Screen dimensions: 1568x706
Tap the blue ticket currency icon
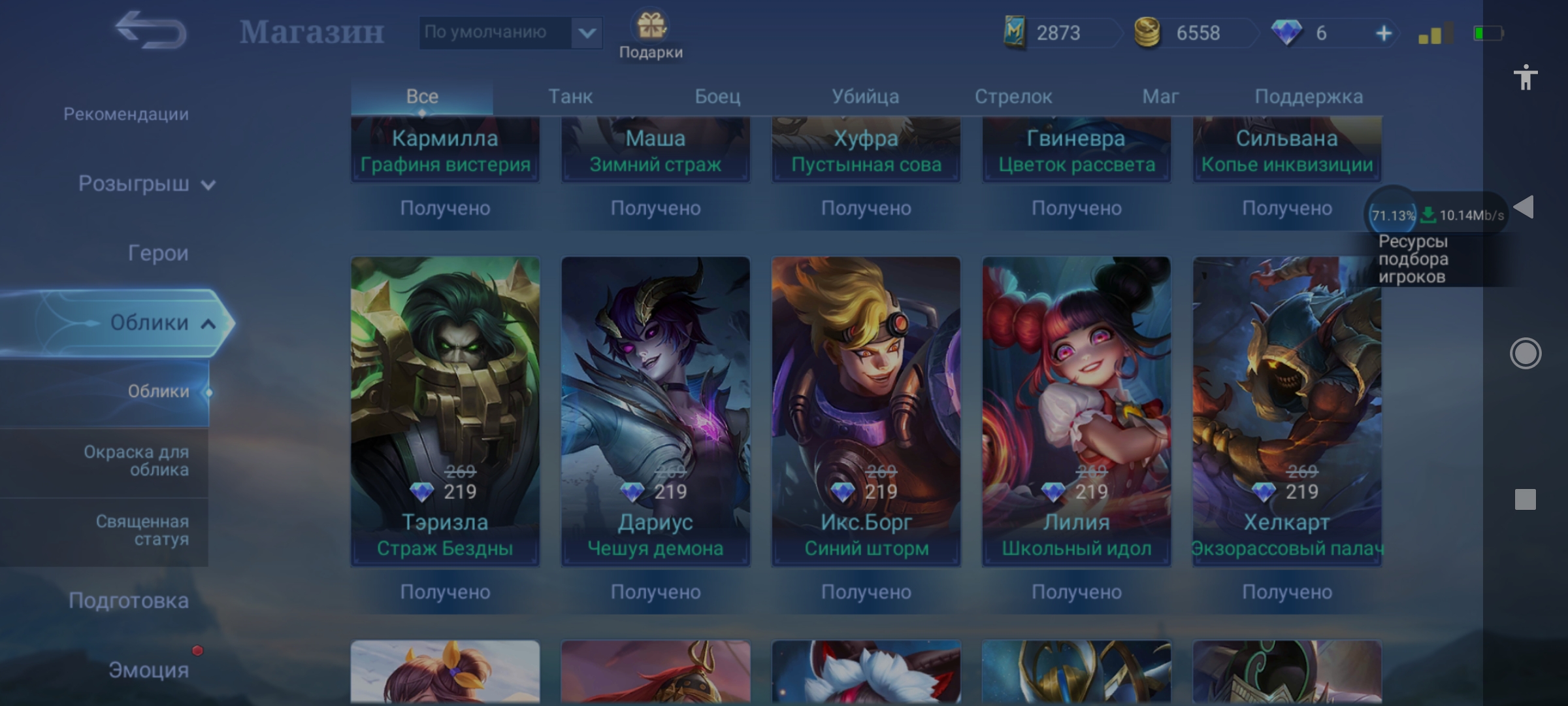point(1014,33)
